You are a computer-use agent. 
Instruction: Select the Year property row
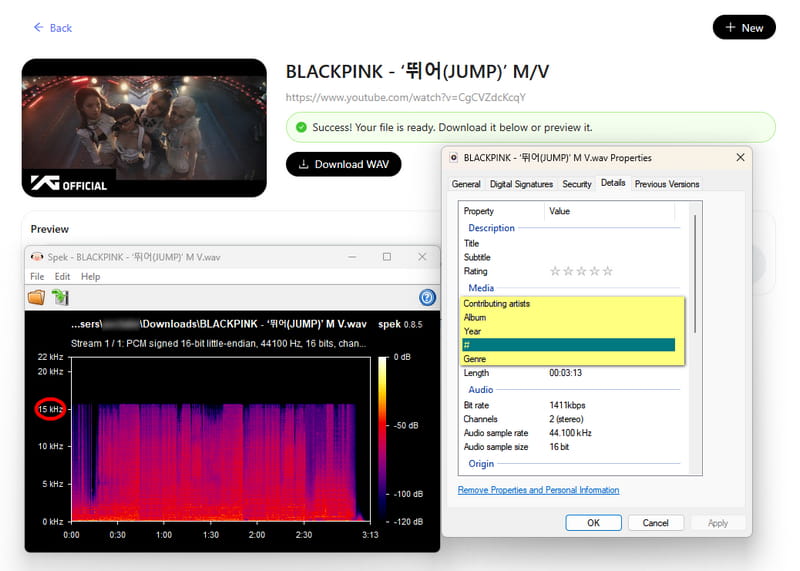click(x=571, y=331)
